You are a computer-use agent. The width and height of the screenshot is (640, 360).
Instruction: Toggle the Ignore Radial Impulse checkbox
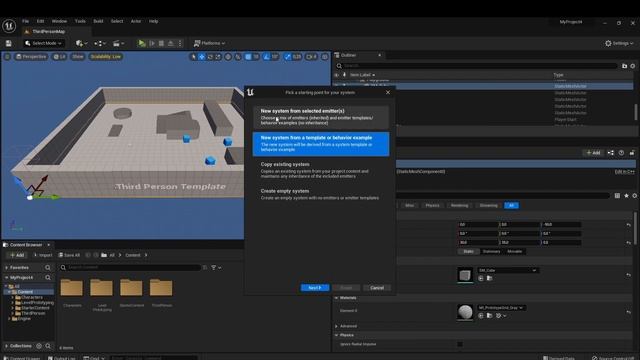coord(460,344)
